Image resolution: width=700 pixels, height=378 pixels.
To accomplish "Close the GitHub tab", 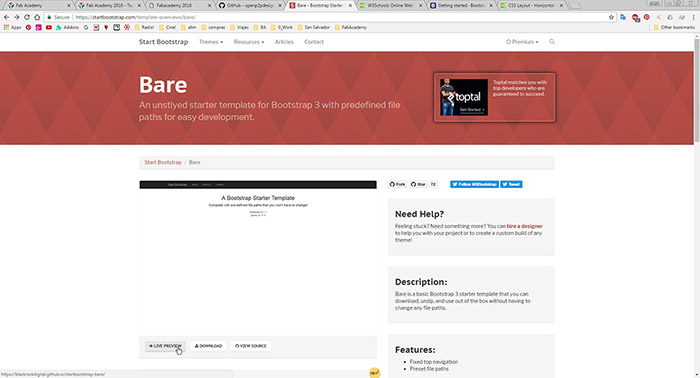I will click(280, 5).
